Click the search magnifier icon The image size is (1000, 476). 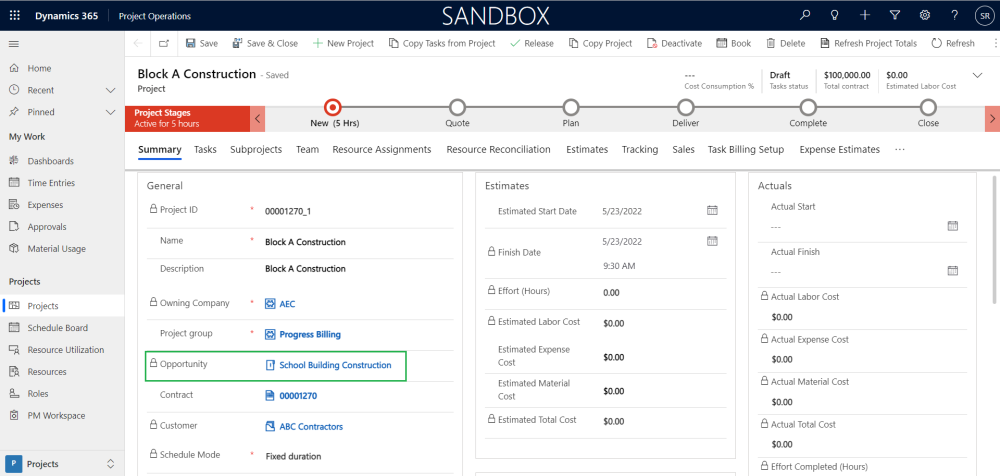tap(805, 16)
